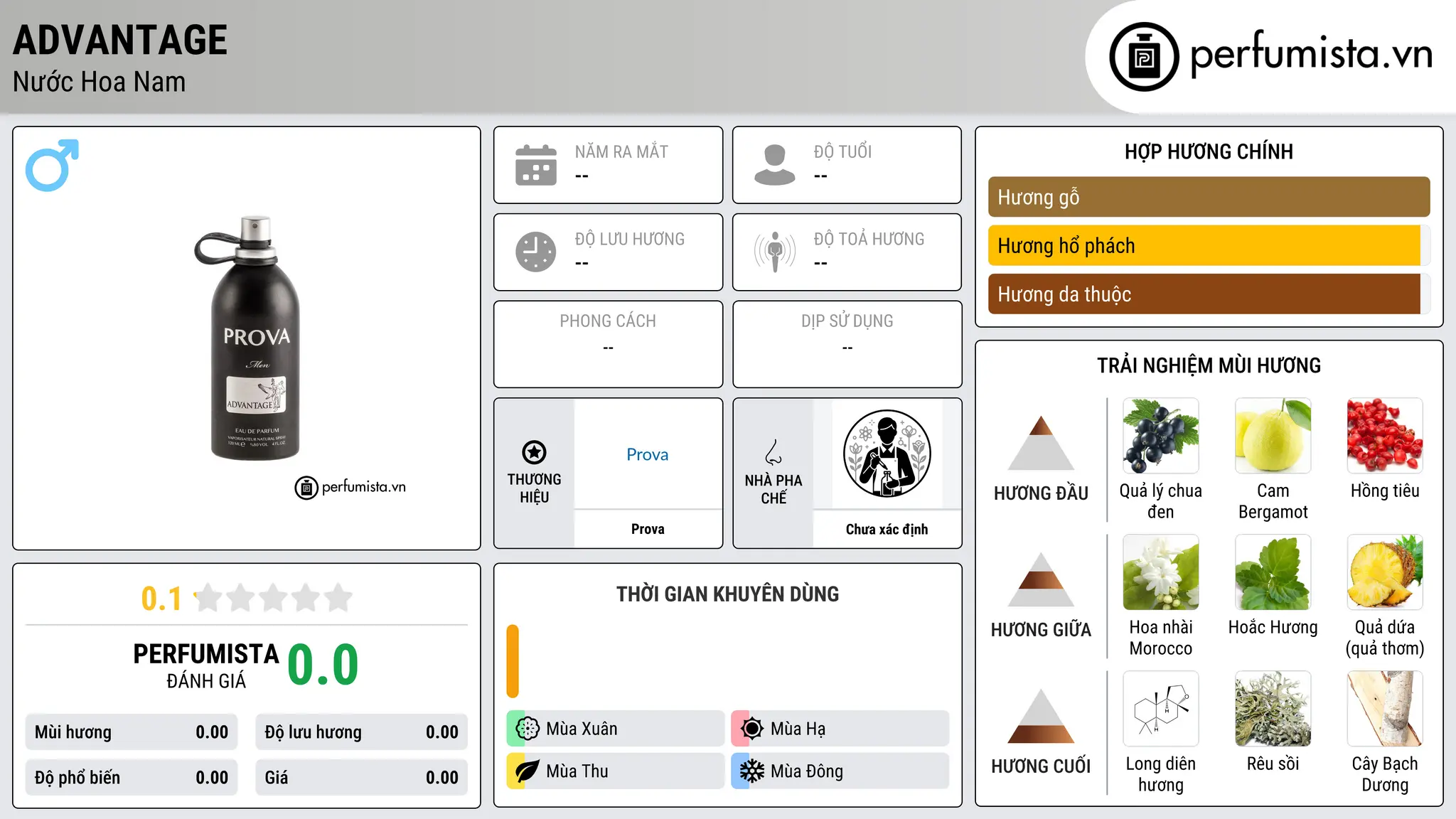Click the orange 0.1 rating value
This screenshot has width=1456, height=819.
tap(161, 599)
